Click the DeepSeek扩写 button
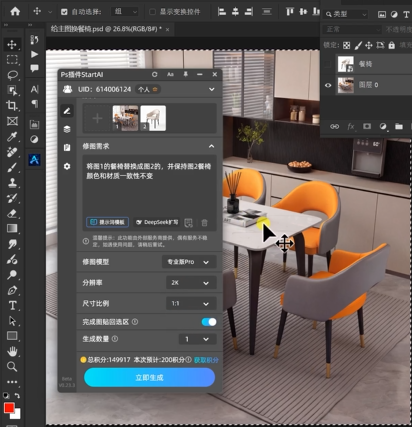This screenshot has width=412, height=427. point(157,222)
